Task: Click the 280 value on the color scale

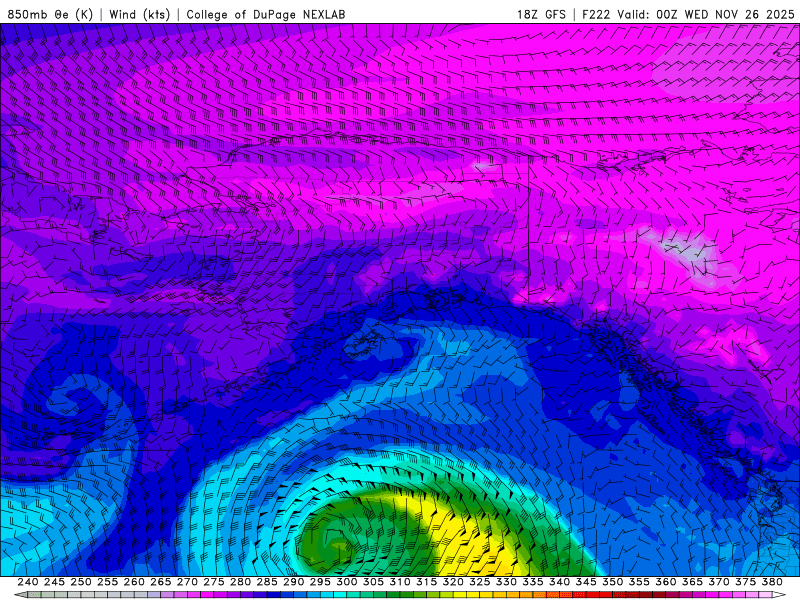Action: pos(240,582)
